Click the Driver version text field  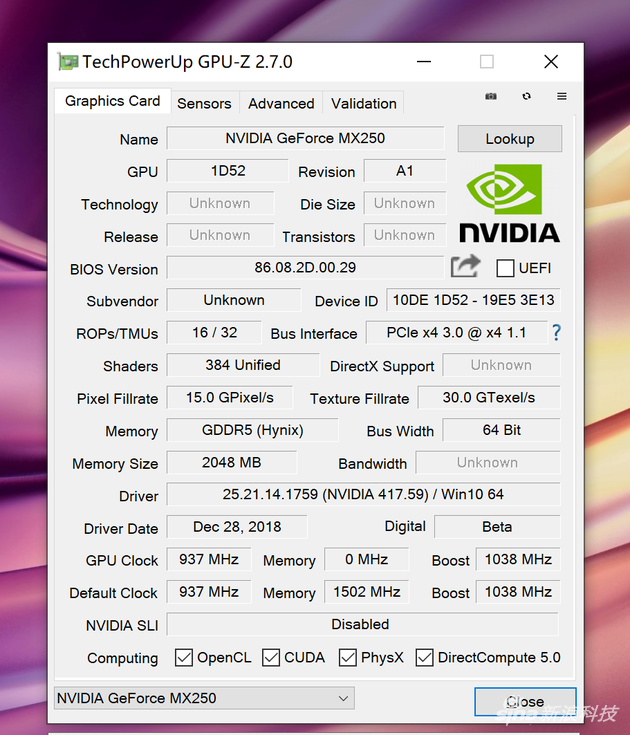click(x=363, y=494)
